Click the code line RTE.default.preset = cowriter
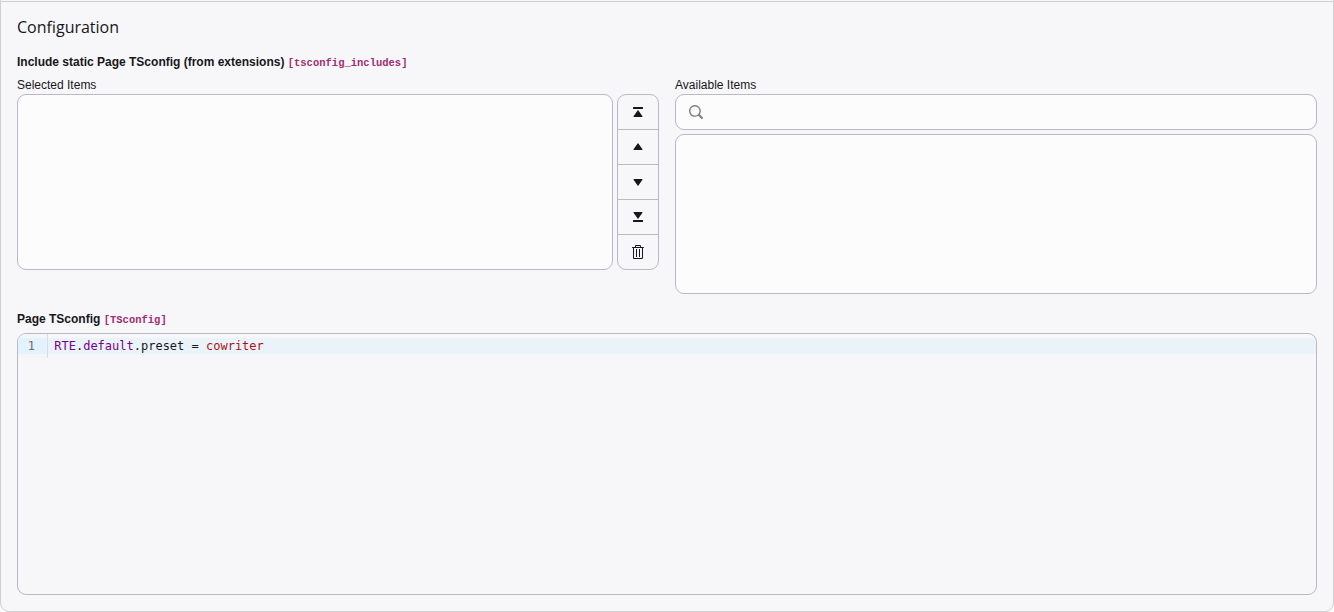 [159, 345]
